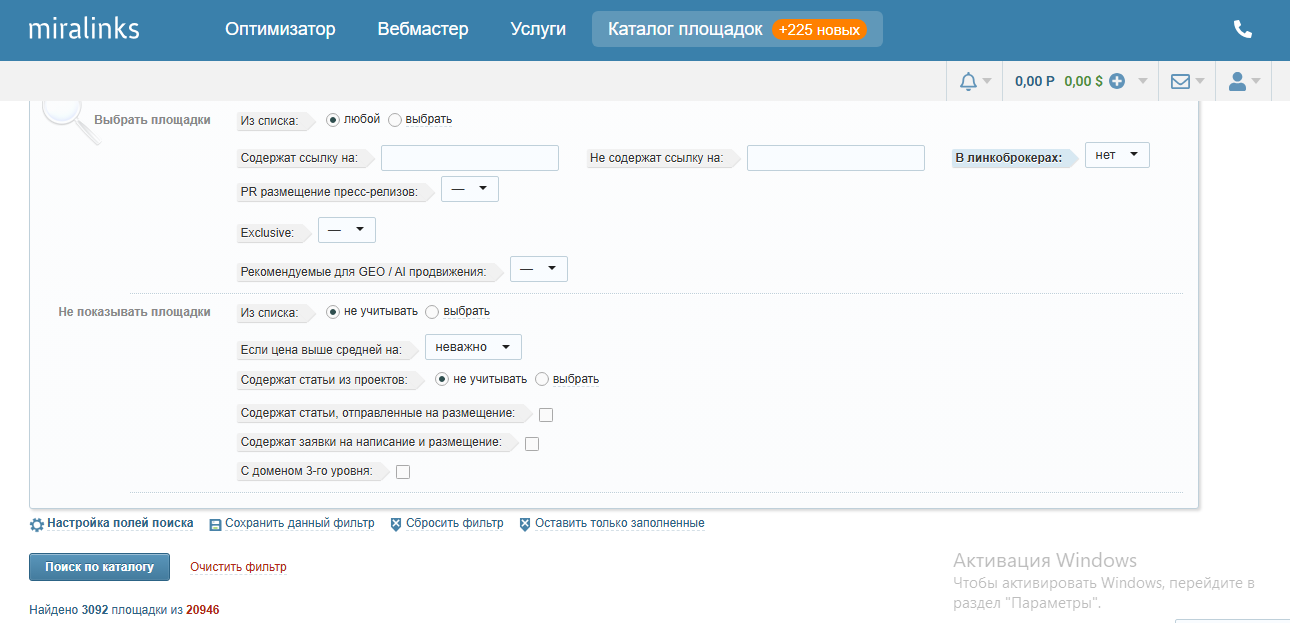Open the user profile icon menu
This screenshot has width=1290, height=623.
(x=1237, y=82)
